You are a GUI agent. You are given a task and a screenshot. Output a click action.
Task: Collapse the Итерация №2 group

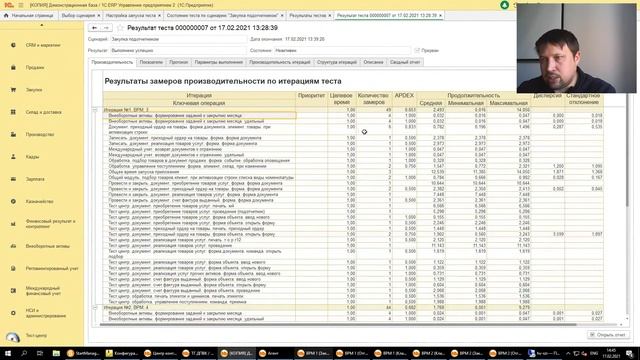click(95, 307)
